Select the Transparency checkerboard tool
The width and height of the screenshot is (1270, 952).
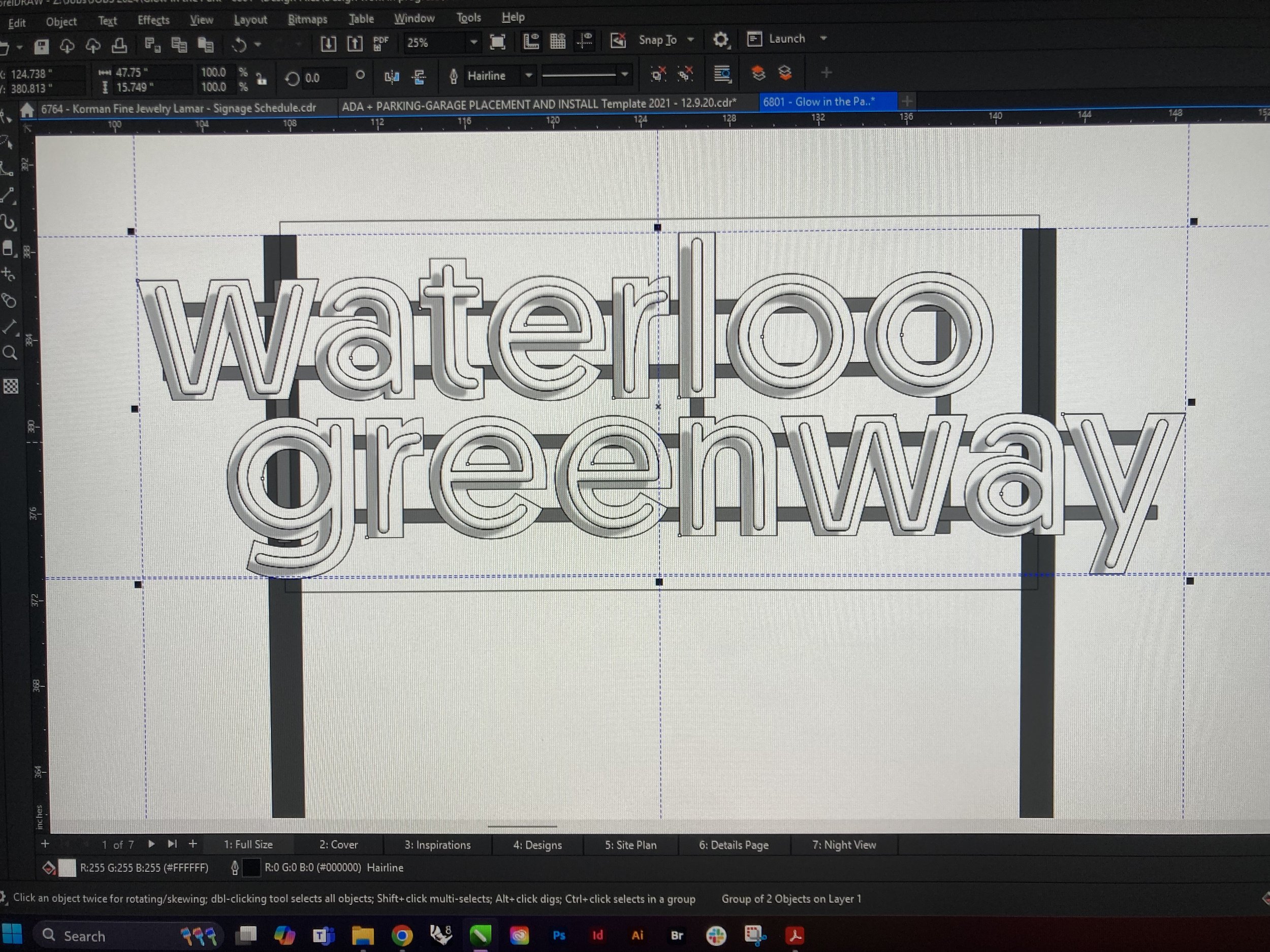[10, 386]
